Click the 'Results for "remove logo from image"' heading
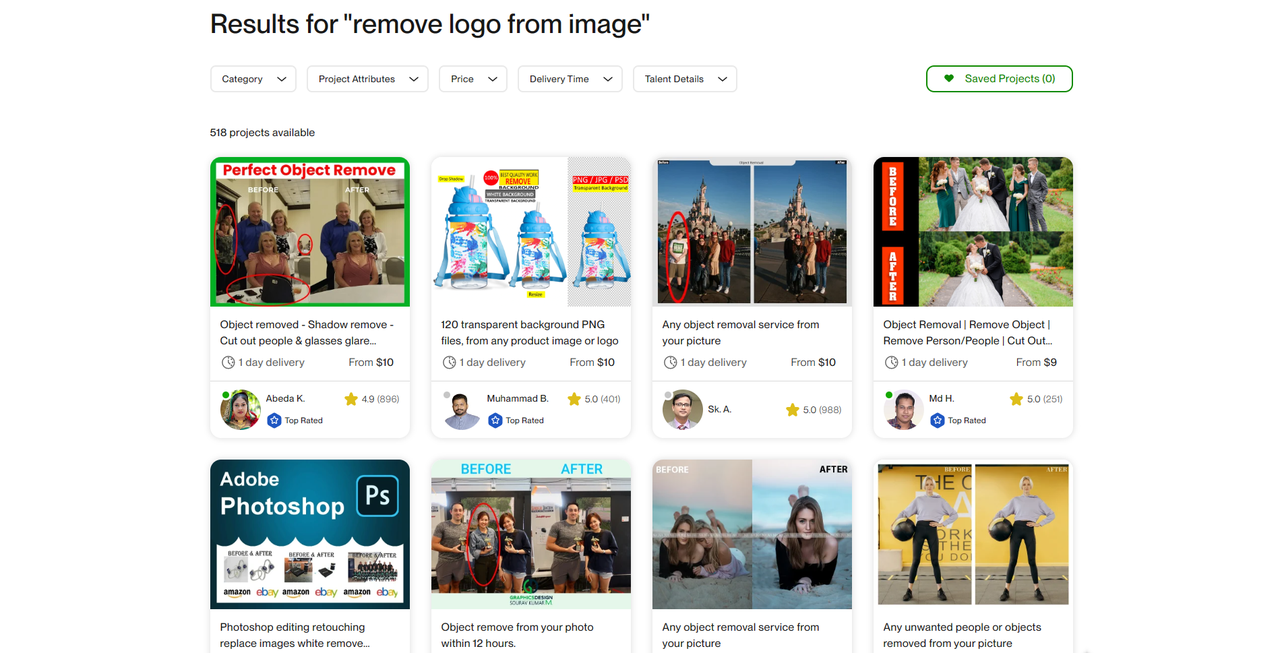This screenshot has height=653, width=1280. 430,24
